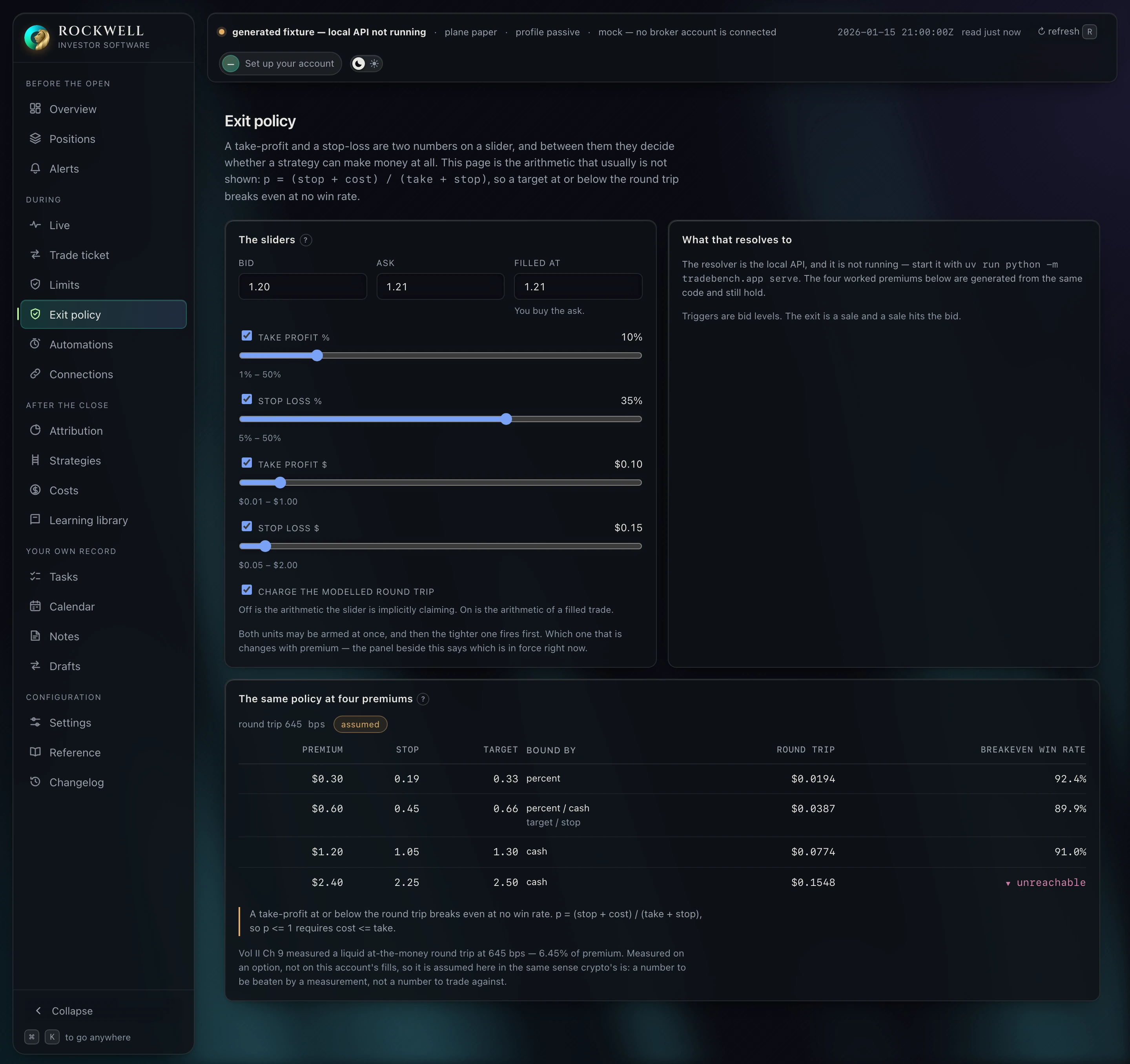1130x1064 pixels.
Task: Uncheck the Stop Loss $ checkbox
Action: pyautogui.click(x=247, y=527)
